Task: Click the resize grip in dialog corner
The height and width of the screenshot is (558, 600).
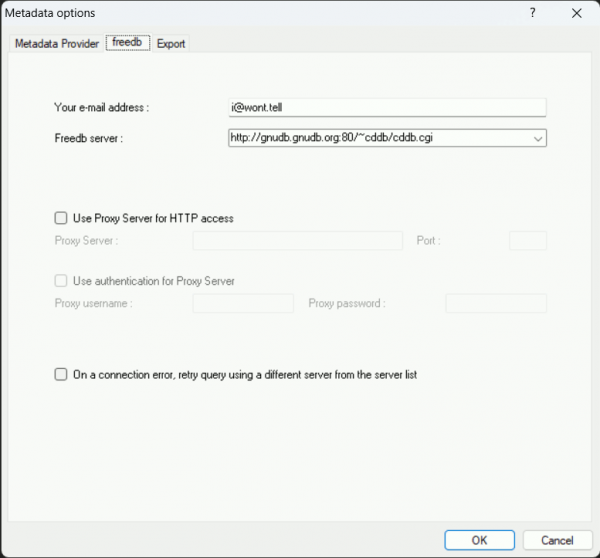Action: [x=594, y=552]
